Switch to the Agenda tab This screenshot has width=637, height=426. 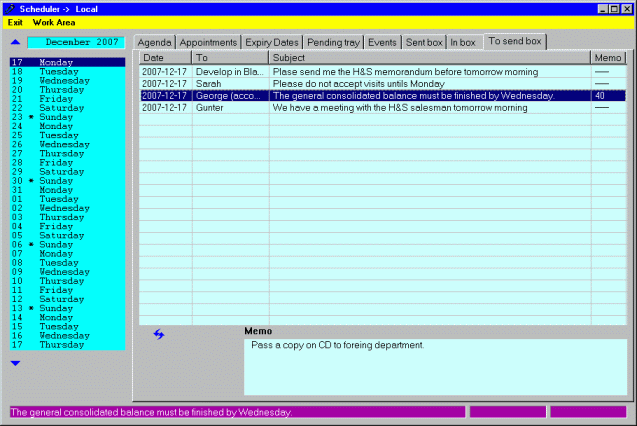pyautogui.click(x=154, y=43)
